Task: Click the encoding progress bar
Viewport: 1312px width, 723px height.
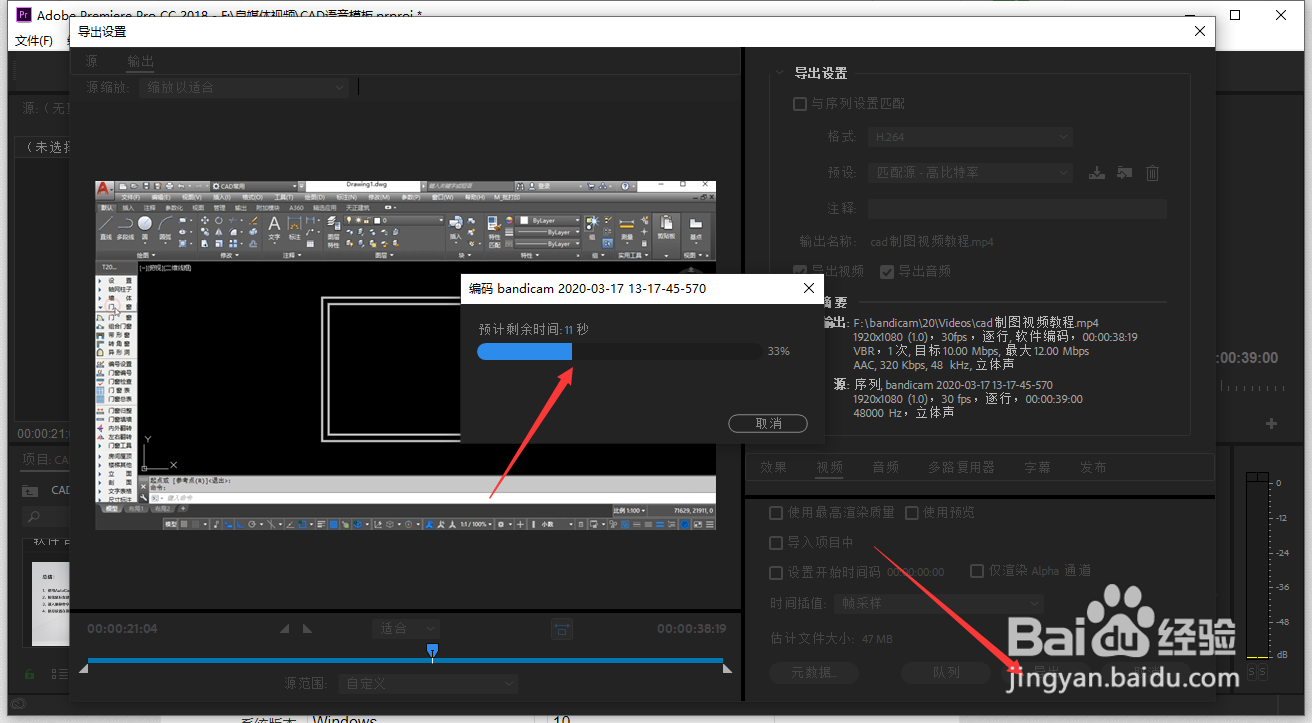Action: (619, 351)
